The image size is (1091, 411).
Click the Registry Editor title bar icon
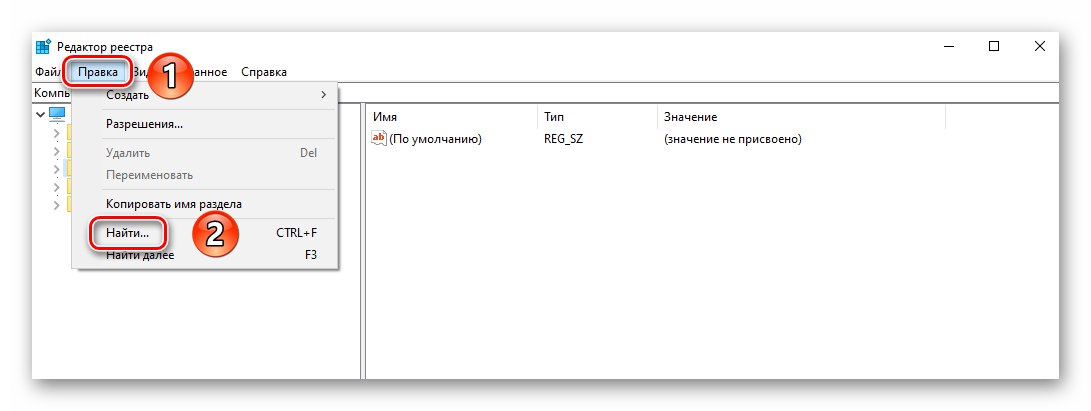point(43,47)
